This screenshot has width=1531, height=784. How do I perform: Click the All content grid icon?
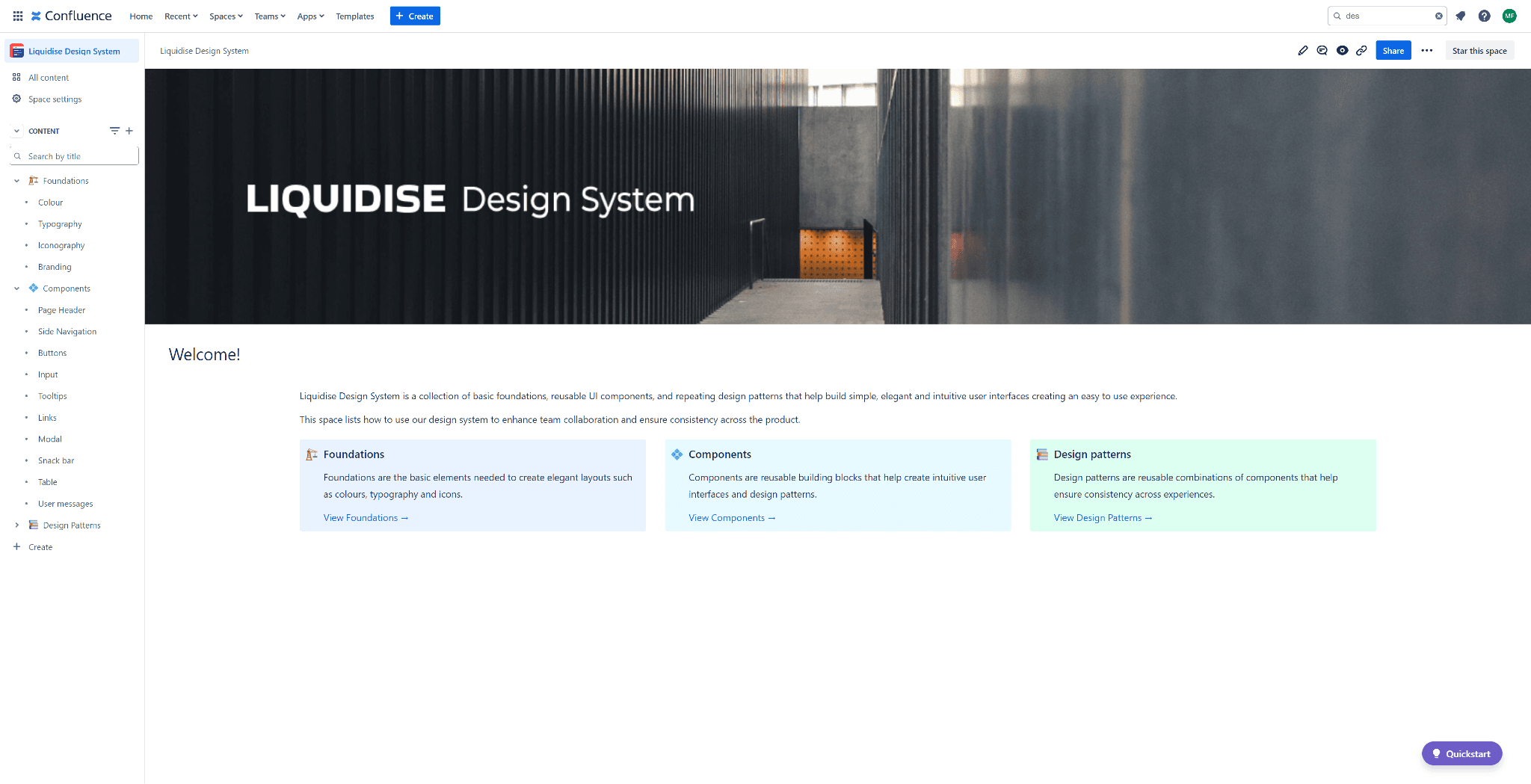click(16, 77)
